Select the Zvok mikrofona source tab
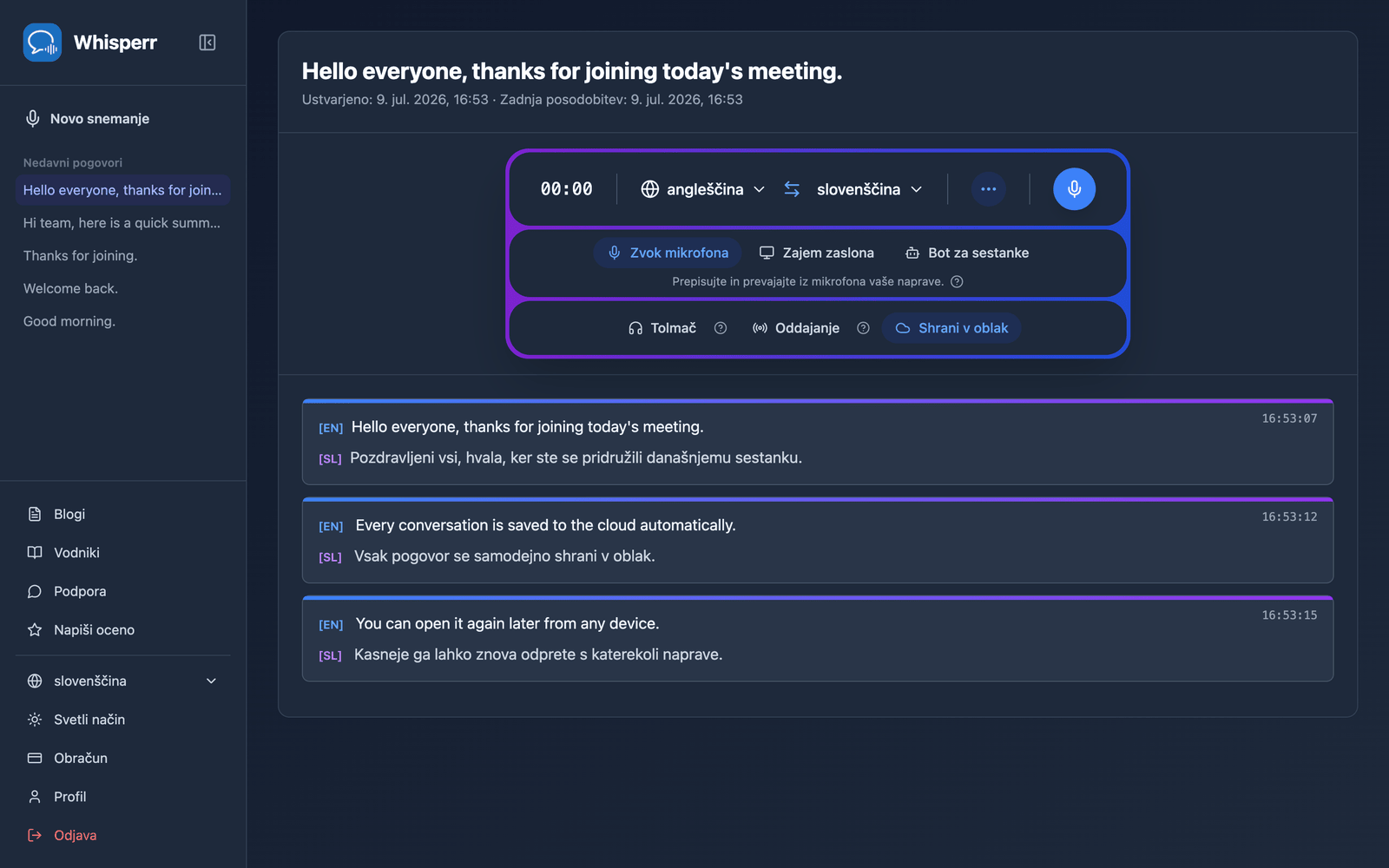 (x=668, y=253)
